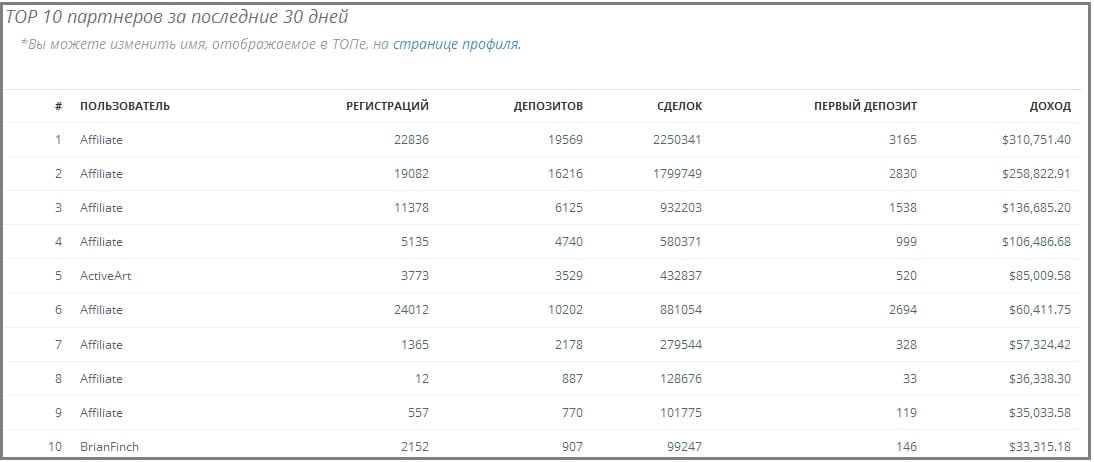Image resolution: width=1094 pixels, height=462 pixels.
Task: Click the rank 1 Affiliate name
Action: pos(101,140)
